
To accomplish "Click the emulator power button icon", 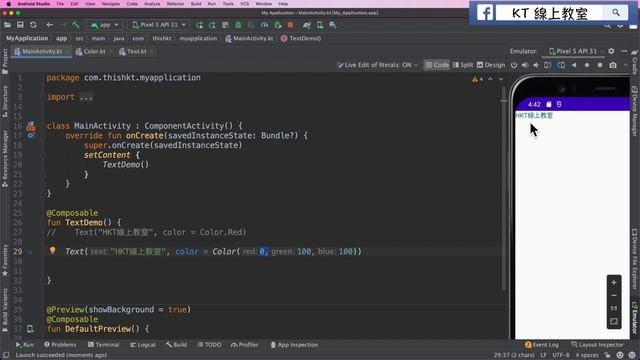I will tap(514, 65).
